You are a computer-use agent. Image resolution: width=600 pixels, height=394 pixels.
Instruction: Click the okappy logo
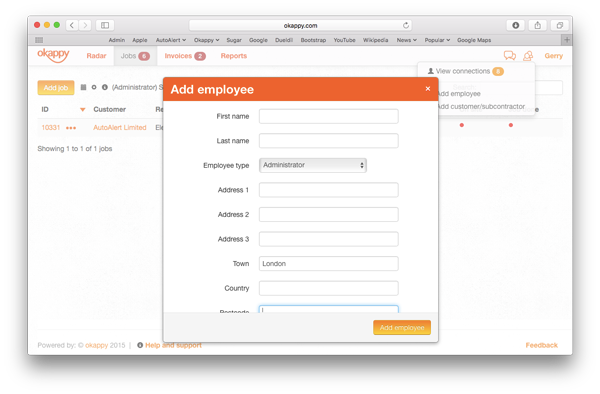pos(53,55)
